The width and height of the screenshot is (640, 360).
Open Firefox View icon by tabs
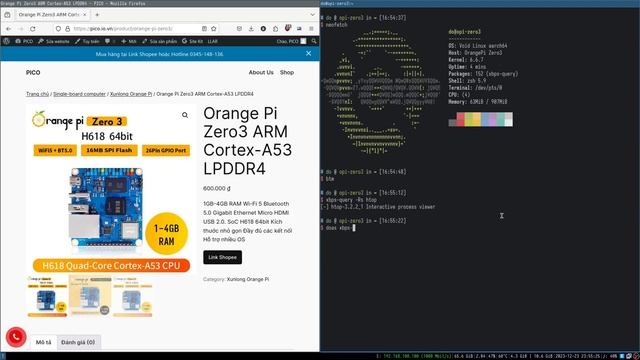pyautogui.click(x=7, y=15)
